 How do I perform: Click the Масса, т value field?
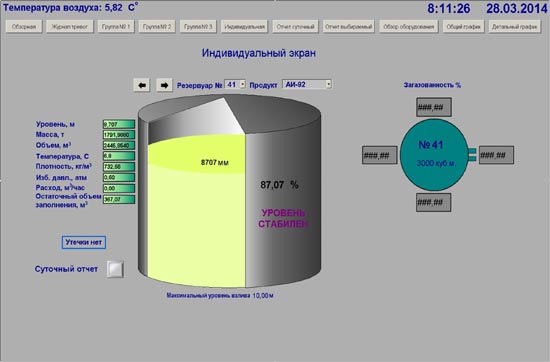coord(119,135)
